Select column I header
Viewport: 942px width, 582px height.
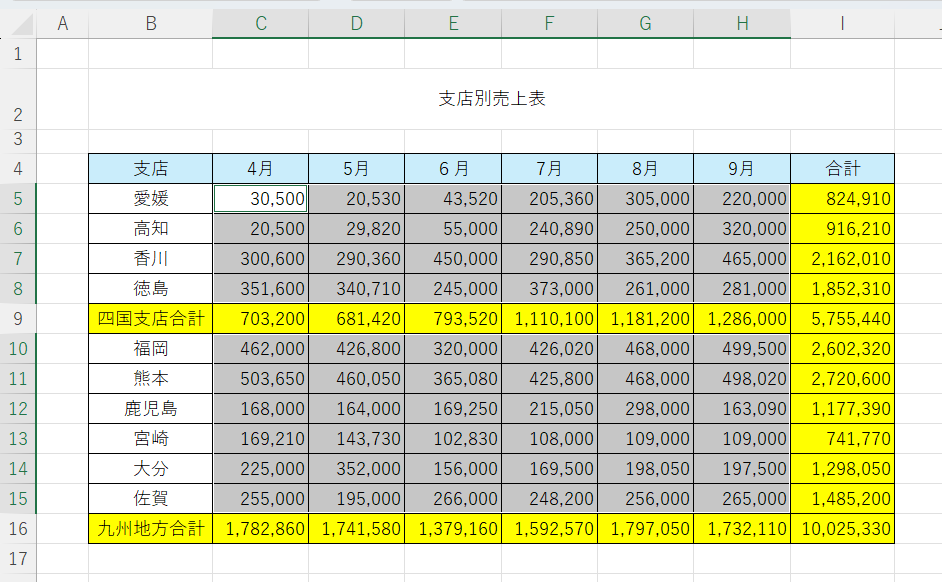842,24
